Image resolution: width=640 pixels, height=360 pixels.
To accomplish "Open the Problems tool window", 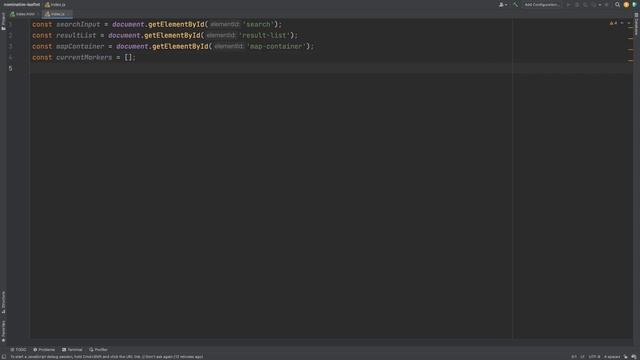I will pos(44,350).
